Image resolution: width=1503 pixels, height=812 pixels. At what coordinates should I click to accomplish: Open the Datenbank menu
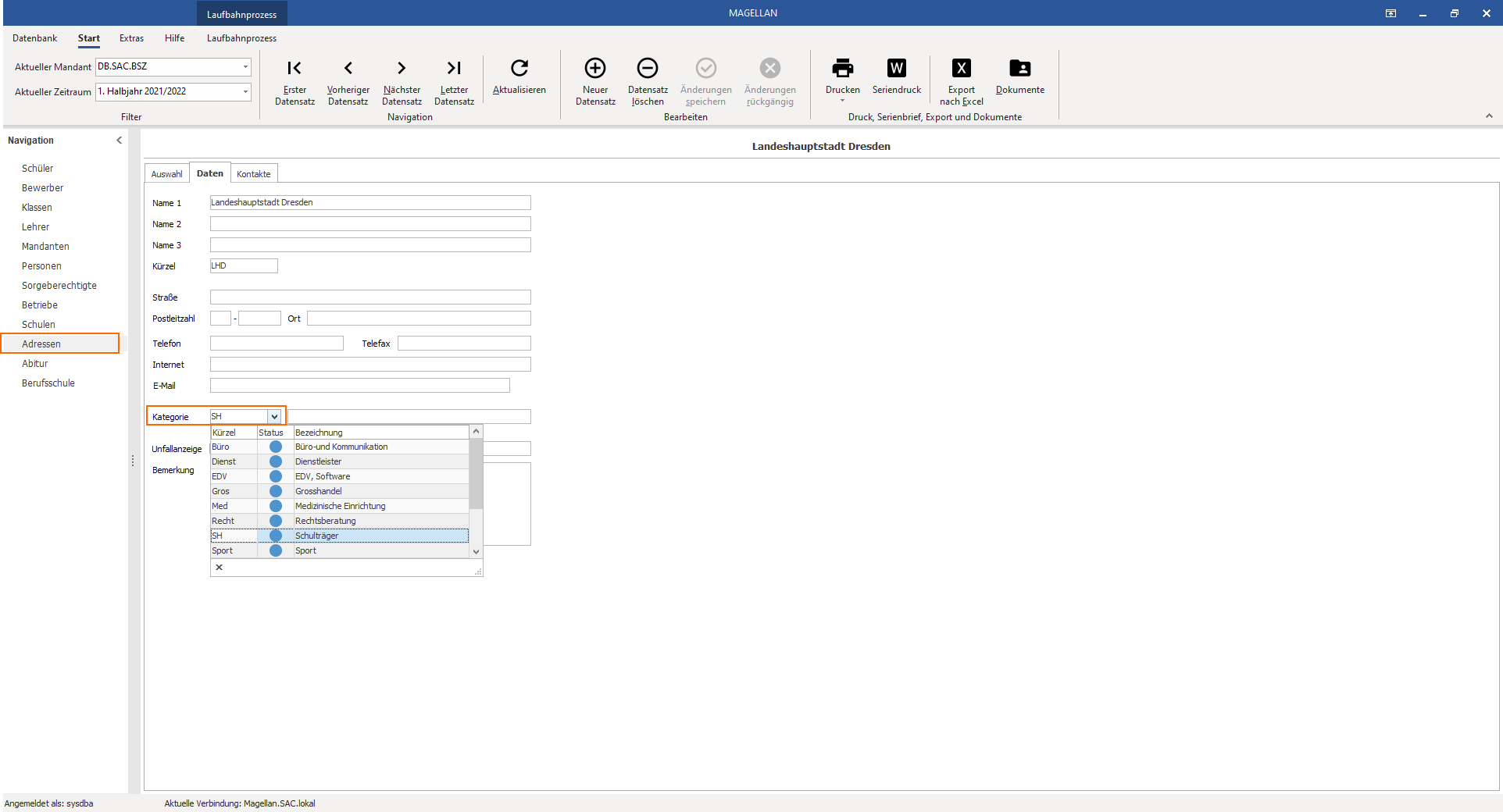(x=35, y=38)
